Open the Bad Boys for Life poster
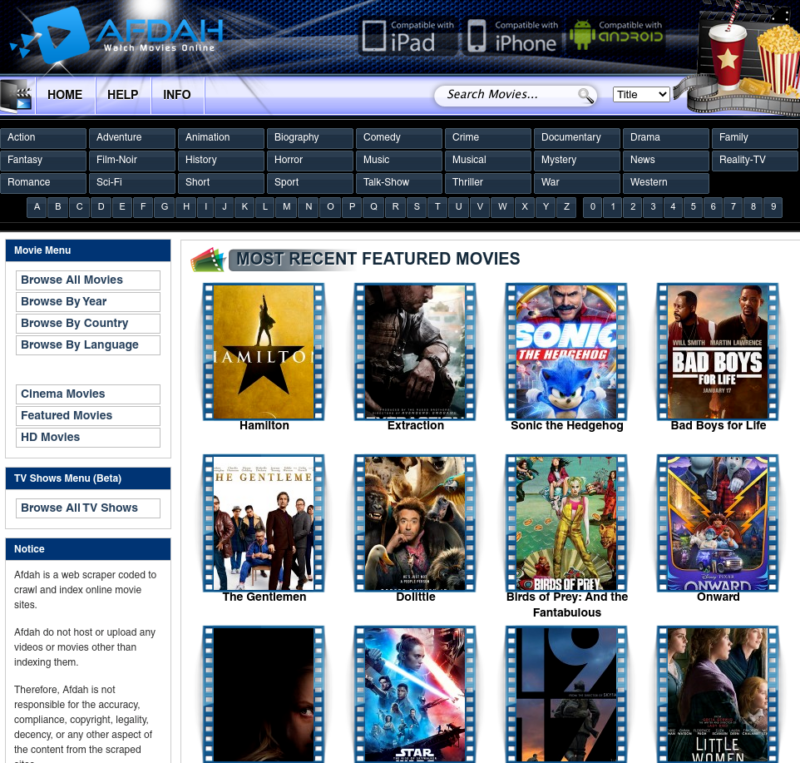Image resolution: width=800 pixels, height=763 pixels. pos(718,352)
